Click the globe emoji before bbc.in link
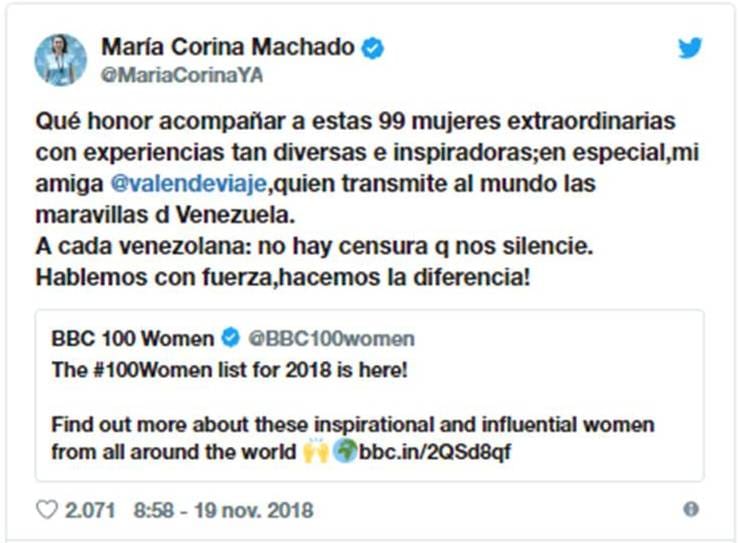This screenshot has height=543, width=741. pyautogui.click(x=345, y=451)
